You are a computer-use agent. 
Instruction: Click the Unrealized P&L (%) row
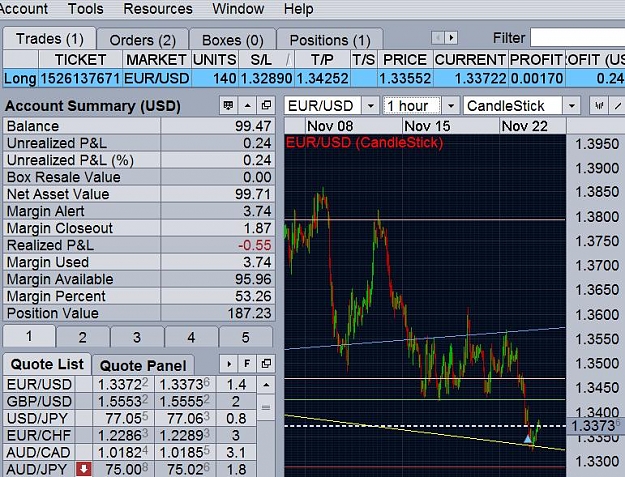point(139,160)
